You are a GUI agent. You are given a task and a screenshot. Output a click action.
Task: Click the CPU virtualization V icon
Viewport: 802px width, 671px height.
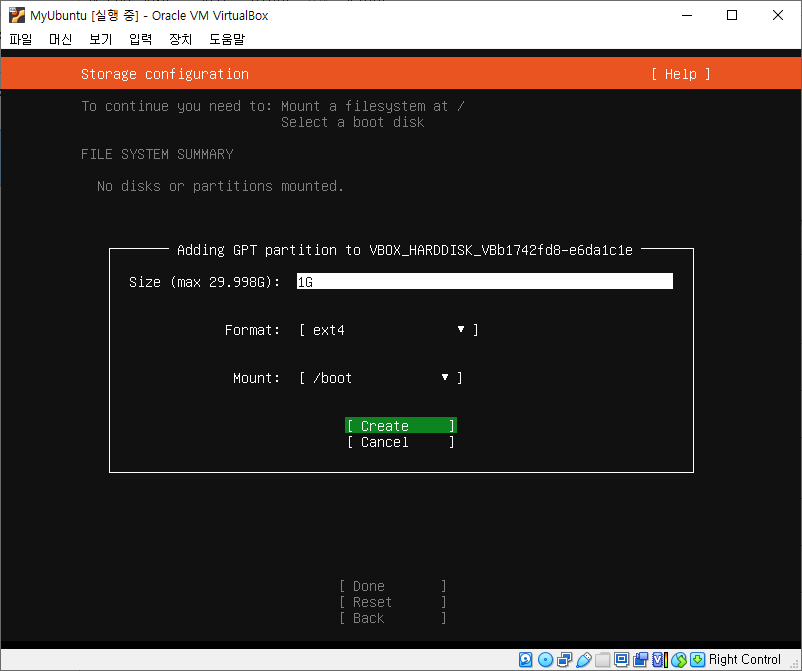[660, 659]
